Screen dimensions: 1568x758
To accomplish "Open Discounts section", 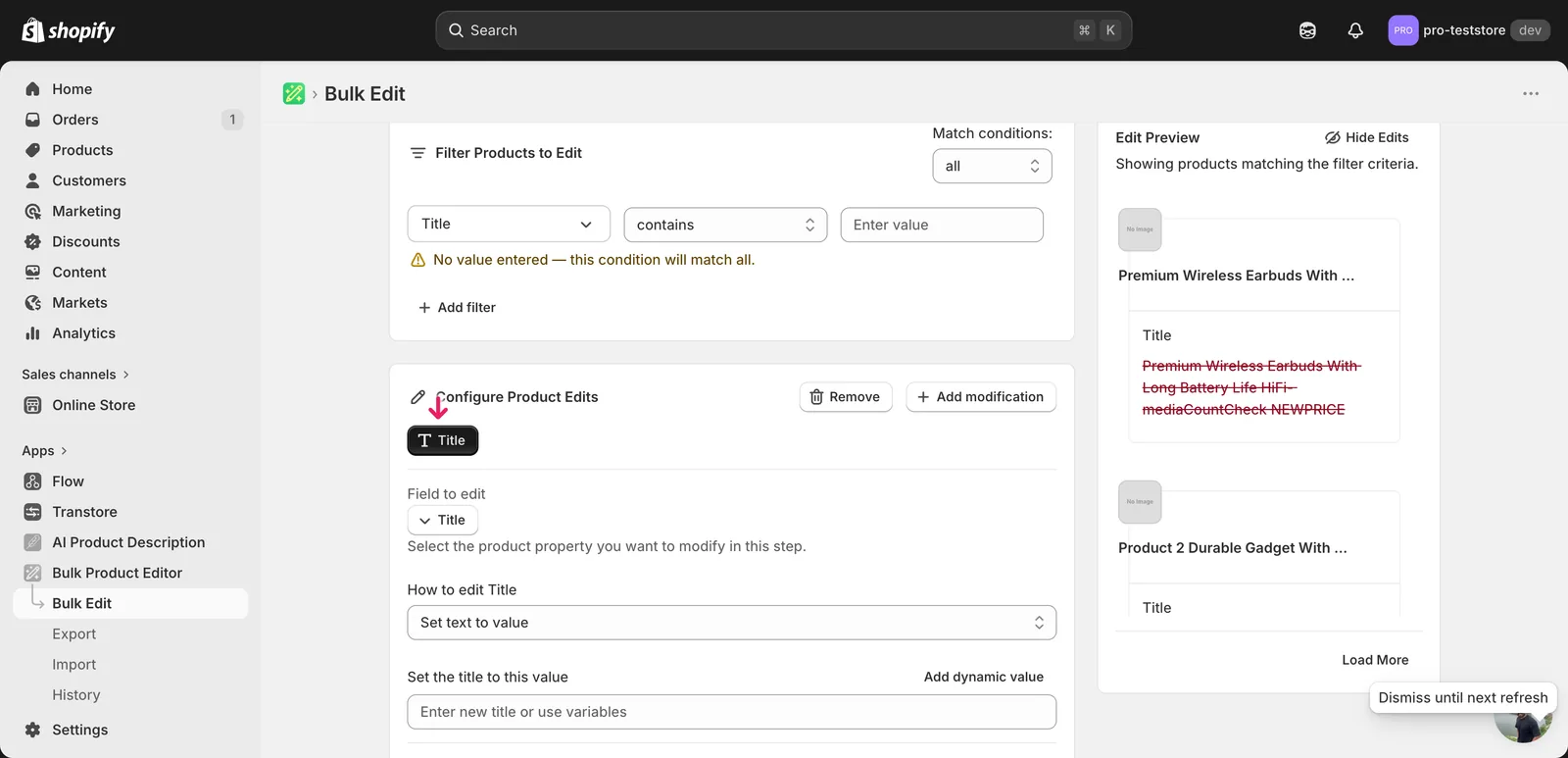I will coord(86,241).
